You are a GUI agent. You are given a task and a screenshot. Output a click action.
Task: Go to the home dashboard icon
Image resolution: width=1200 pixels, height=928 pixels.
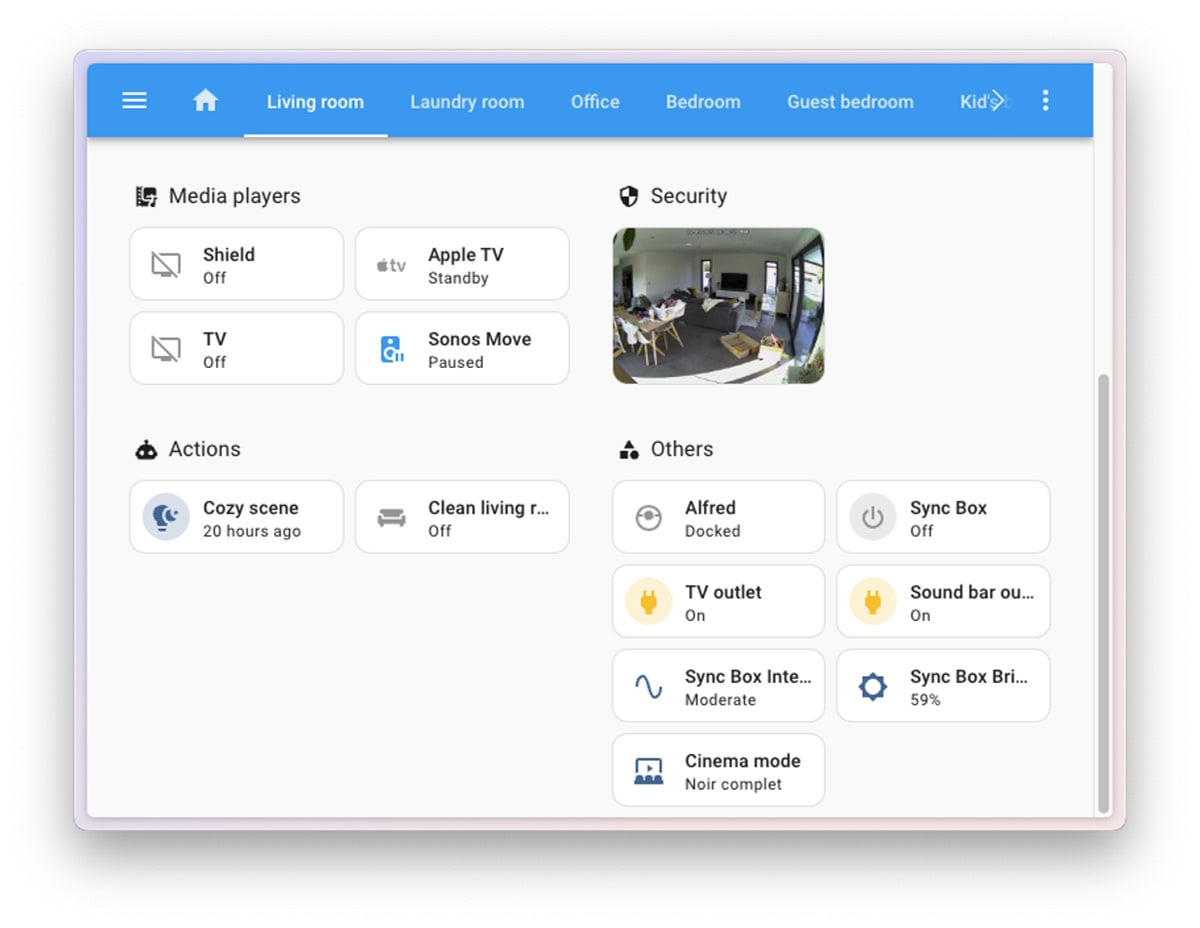[x=205, y=101]
